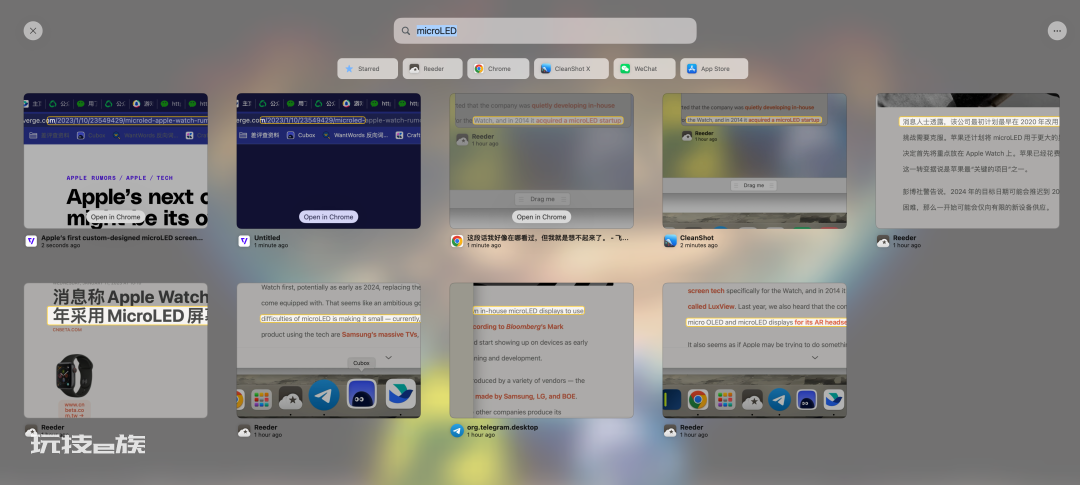
Task: Click the Reeder icon under the Chinese paragraphs thumbnail
Action: click(x=883, y=241)
